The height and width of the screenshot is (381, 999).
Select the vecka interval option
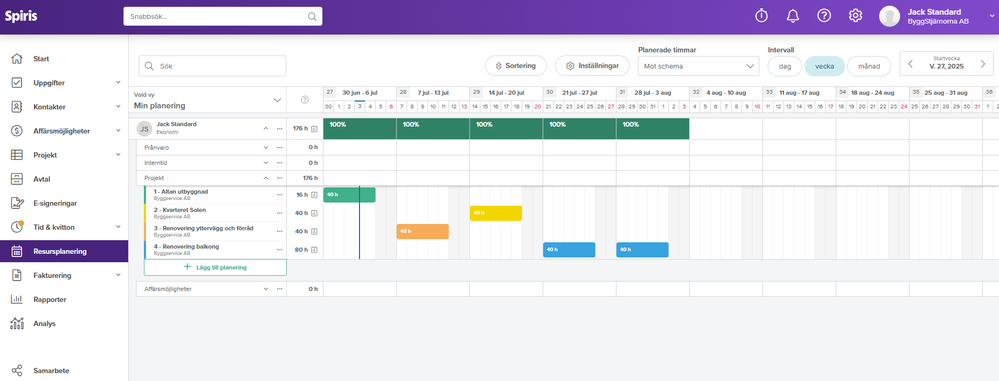[824, 66]
